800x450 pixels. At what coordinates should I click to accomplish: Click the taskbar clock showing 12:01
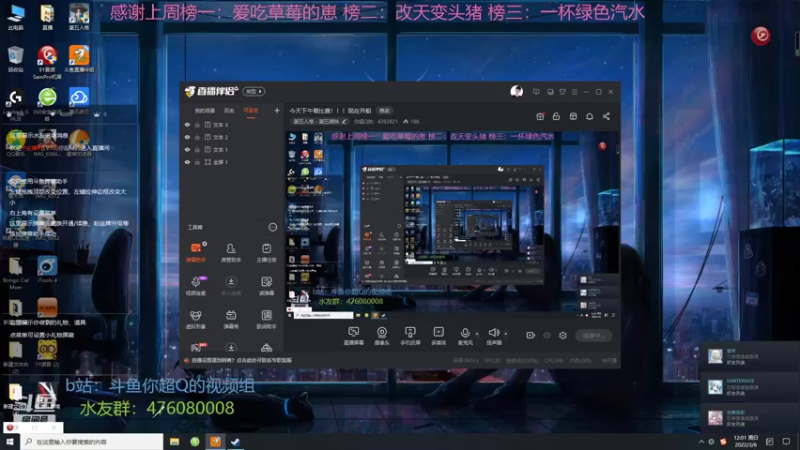[745, 442]
